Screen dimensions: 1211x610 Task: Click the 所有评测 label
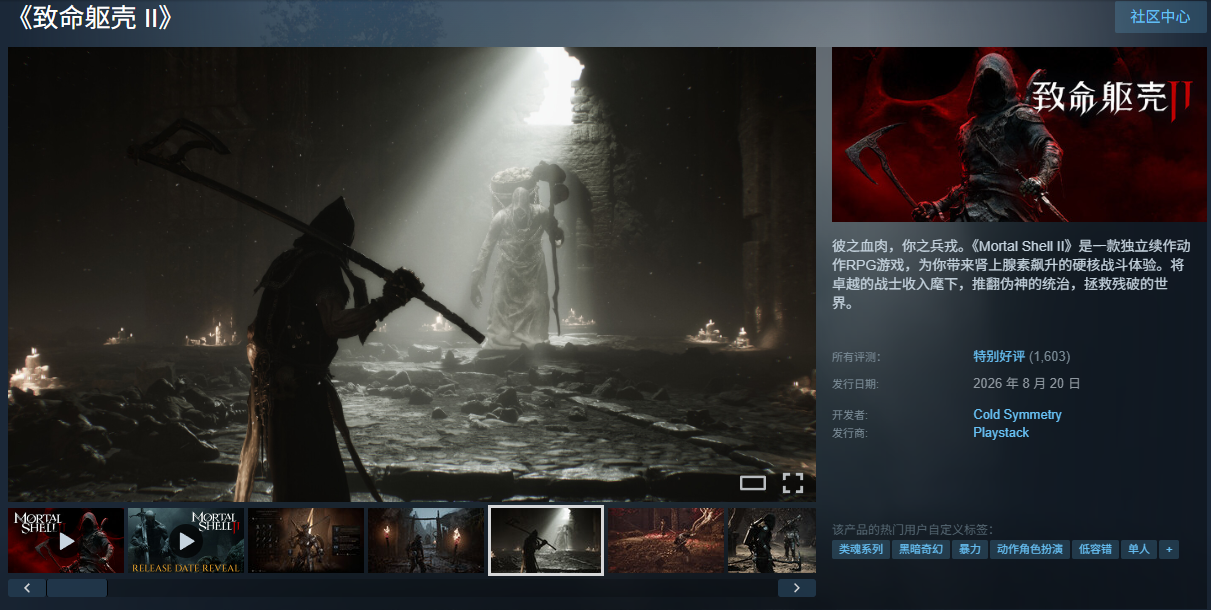click(x=857, y=357)
